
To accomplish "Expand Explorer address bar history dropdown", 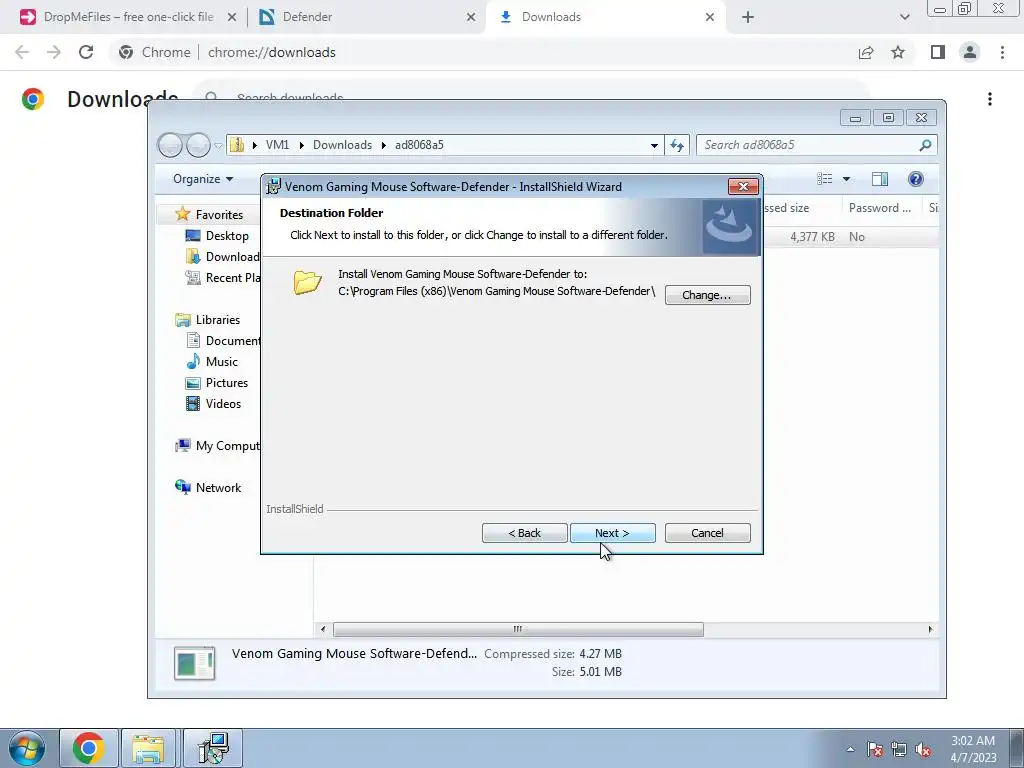I will pos(654,145).
